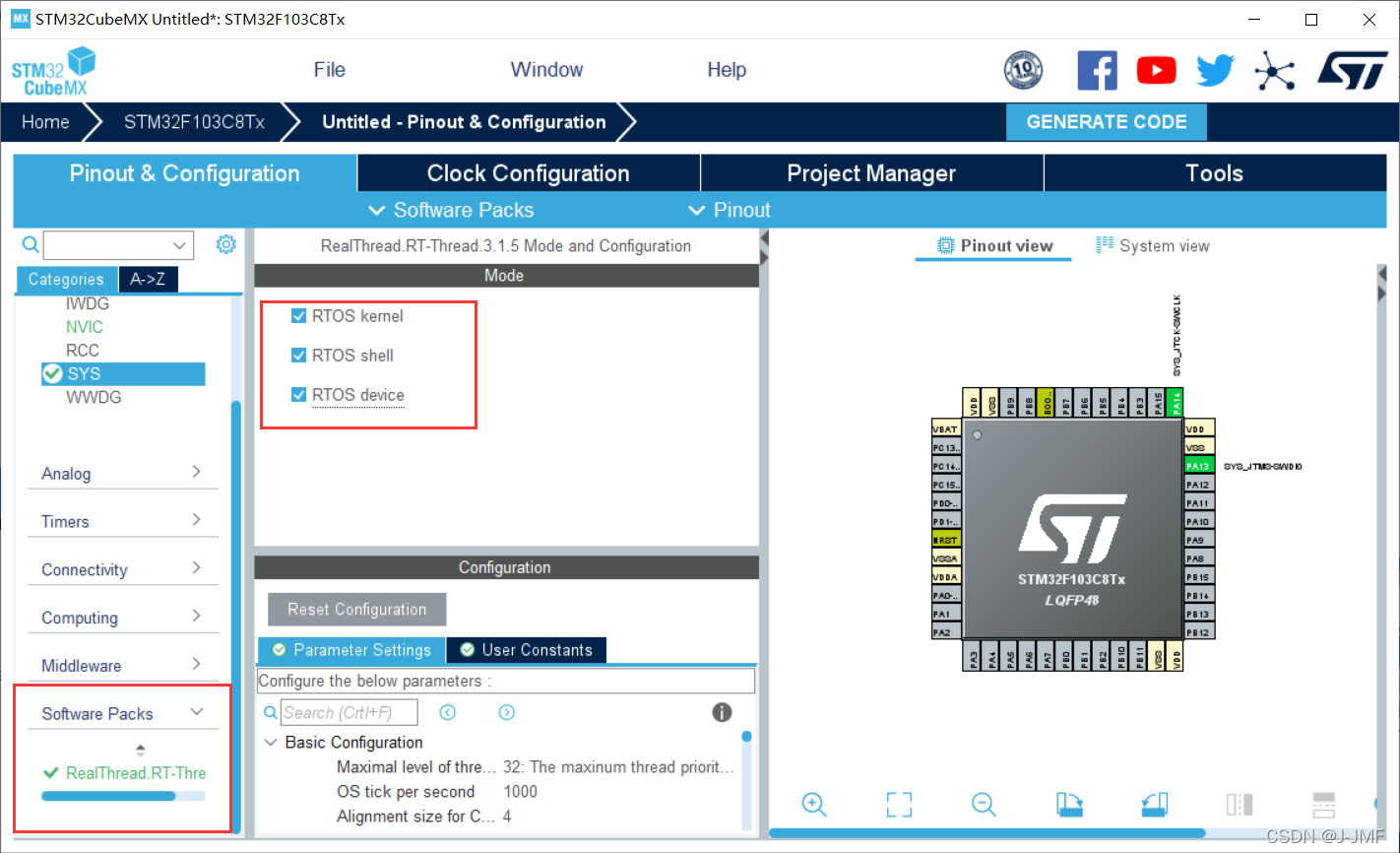The height and width of the screenshot is (853, 1400).
Task: Click the ST logo in the header
Action: [1352, 71]
